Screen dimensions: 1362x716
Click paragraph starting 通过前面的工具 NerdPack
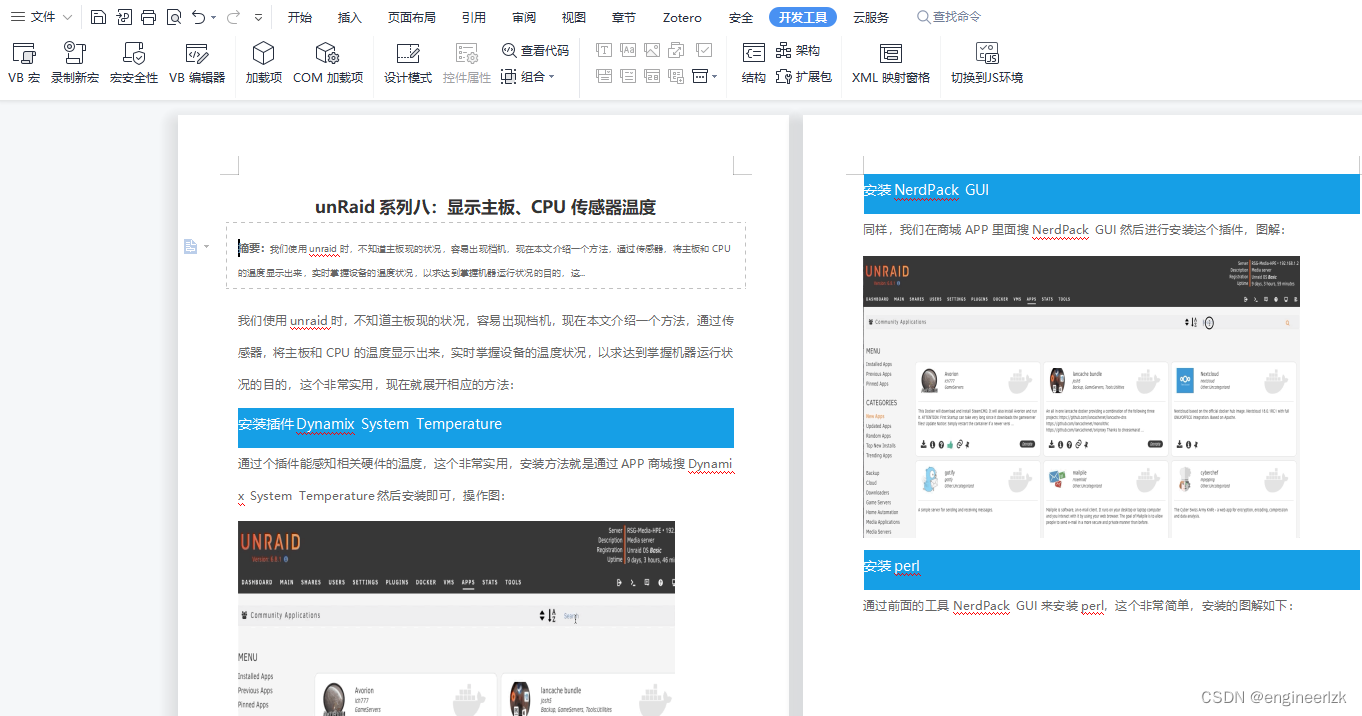1079,606
